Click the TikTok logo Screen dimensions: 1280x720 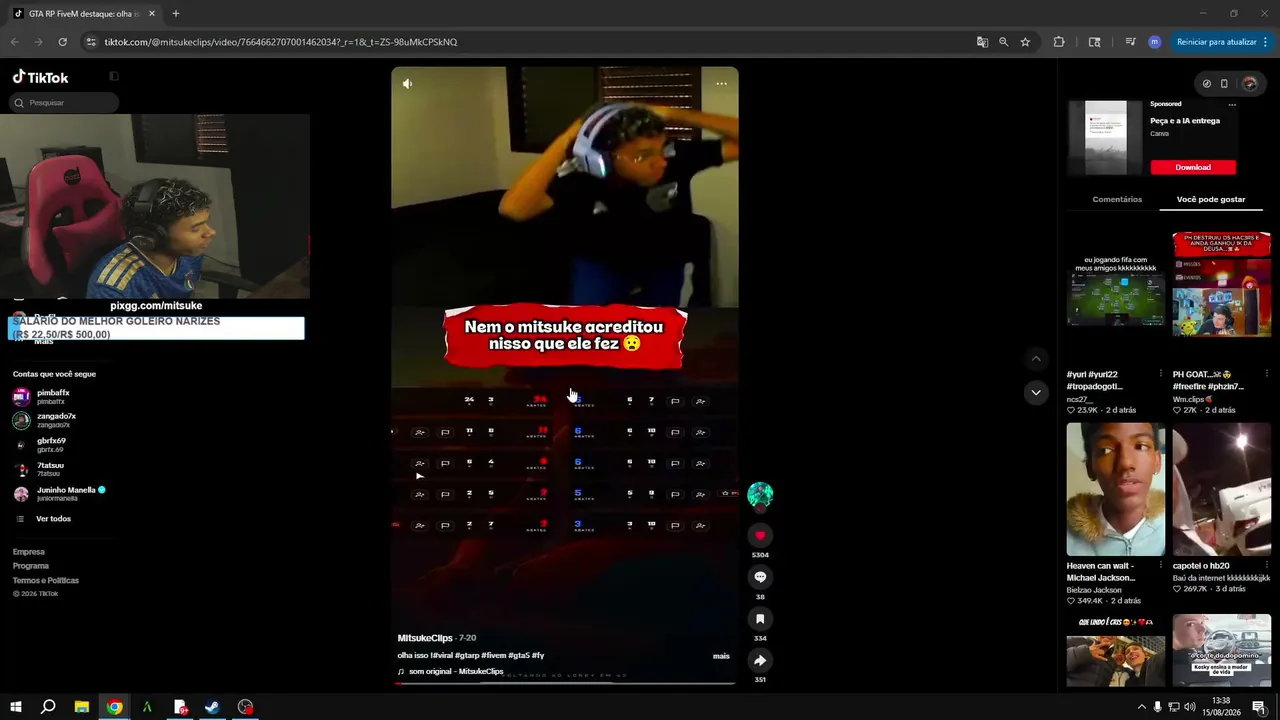coord(40,77)
